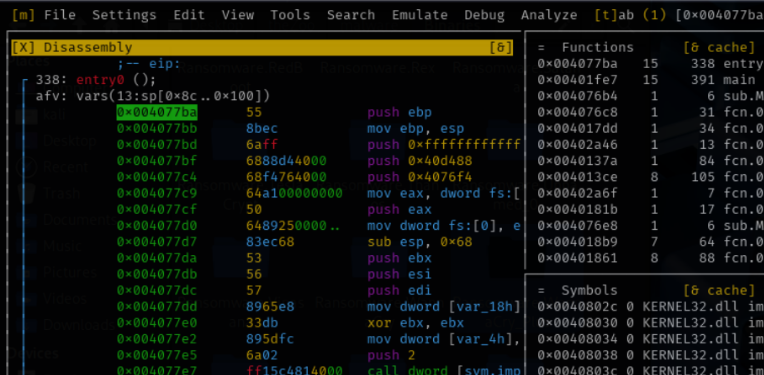This screenshot has height=375, width=764.
Task: Select function 0x004076b4 in Functions list
Action: [650, 96]
